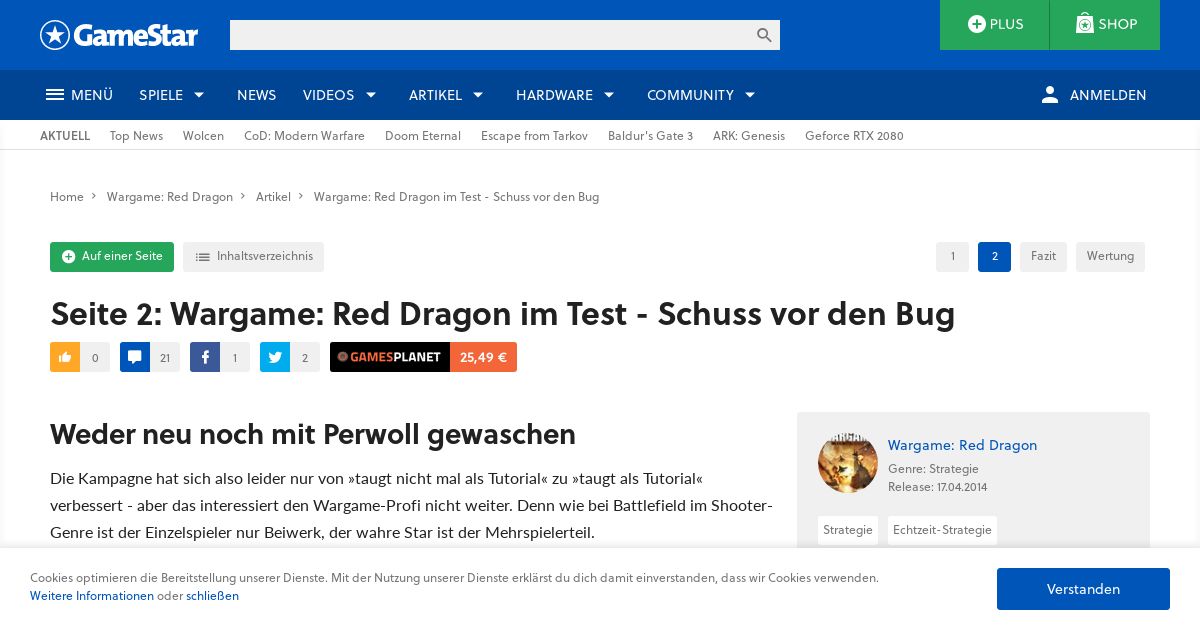Open the ARTIKEL menu label
Image resolution: width=1200 pixels, height=630 pixels.
coord(435,95)
